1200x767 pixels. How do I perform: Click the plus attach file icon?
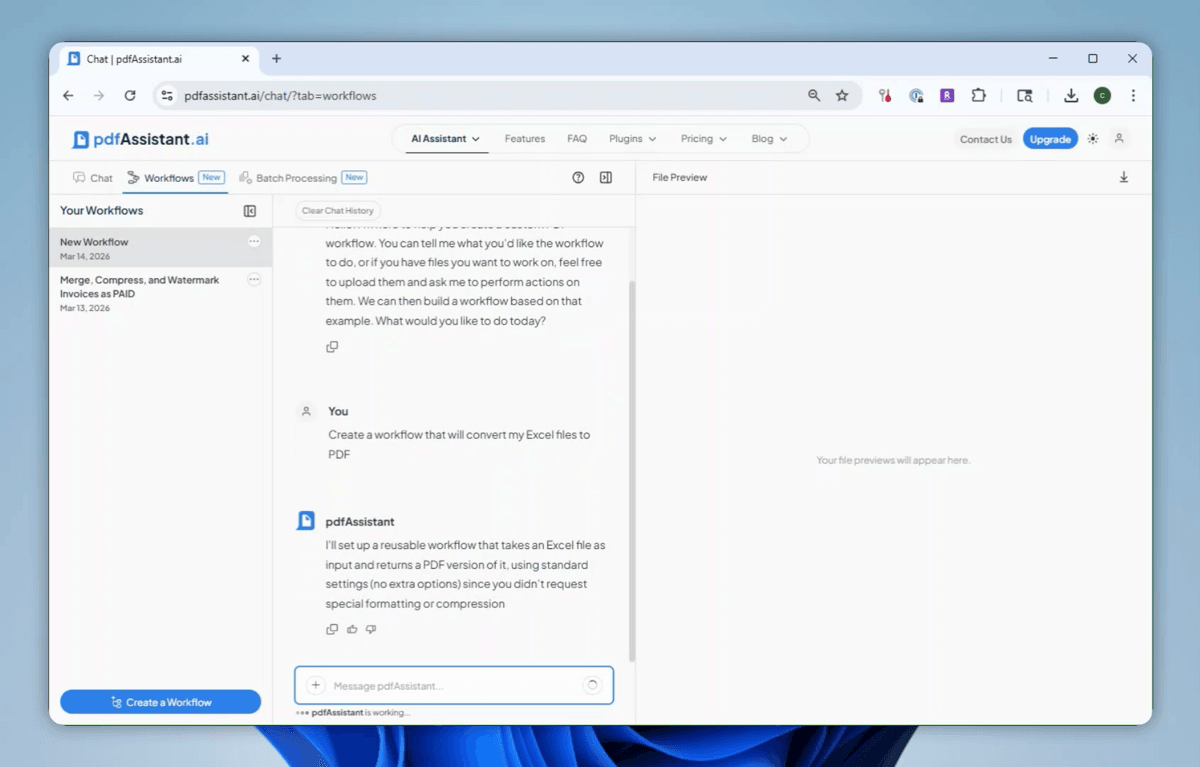pyautogui.click(x=316, y=685)
